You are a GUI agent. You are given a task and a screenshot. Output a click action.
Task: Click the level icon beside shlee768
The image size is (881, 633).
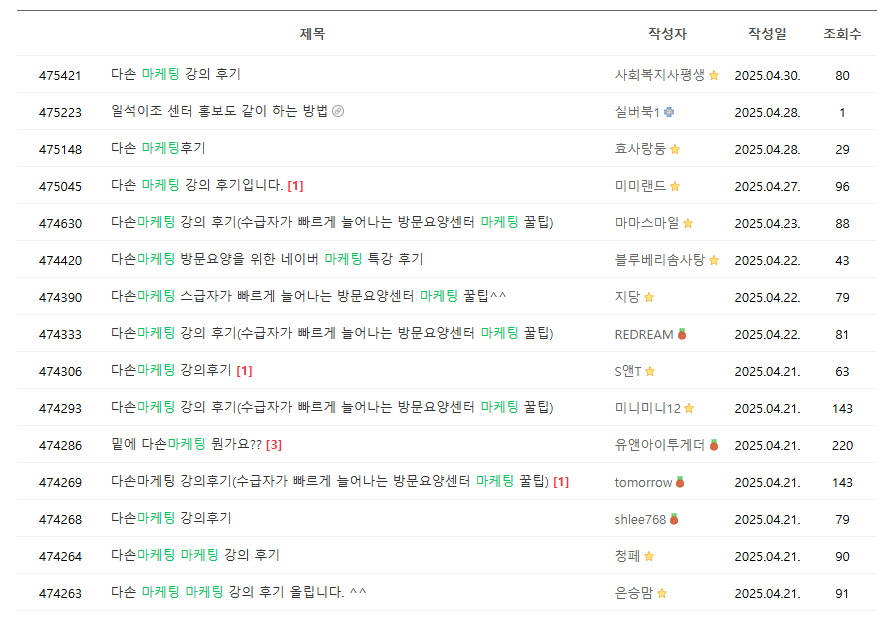click(674, 519)
